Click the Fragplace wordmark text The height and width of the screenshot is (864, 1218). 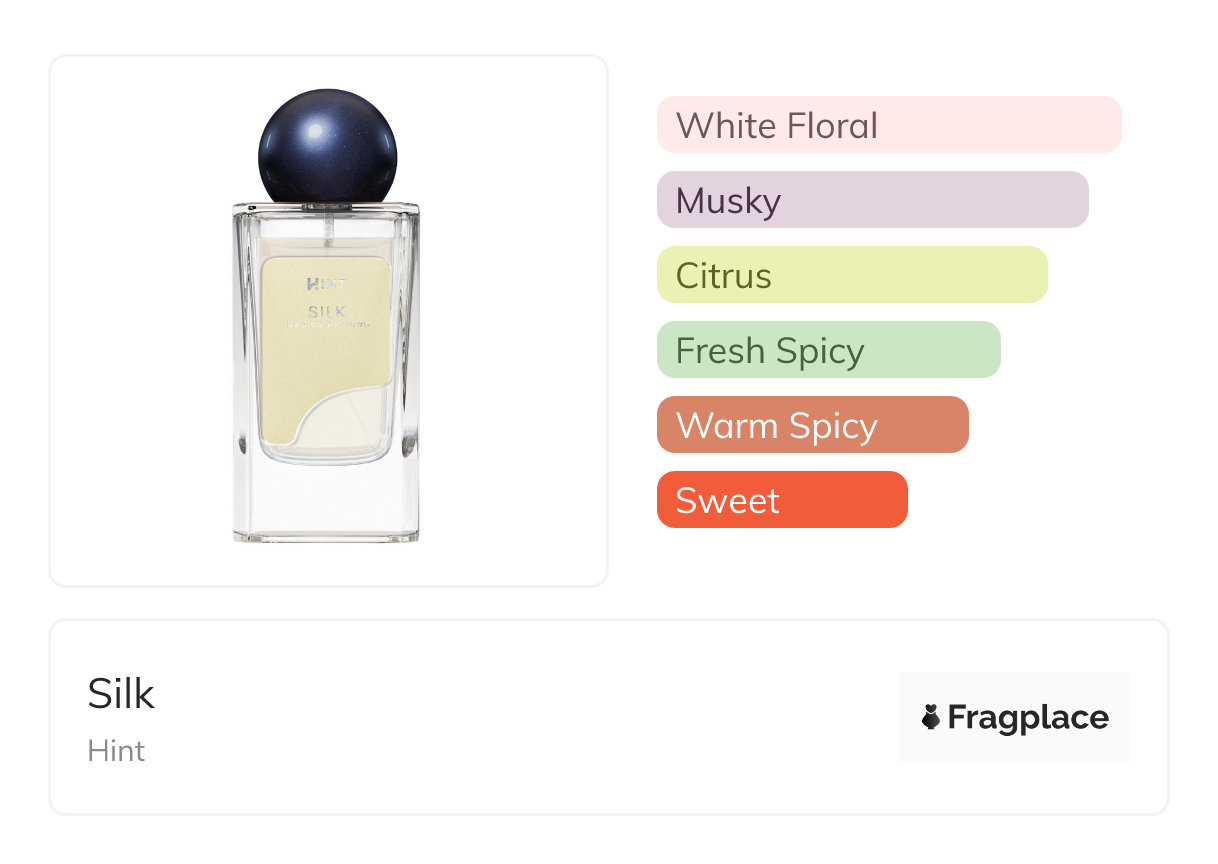coord(1028,718)
